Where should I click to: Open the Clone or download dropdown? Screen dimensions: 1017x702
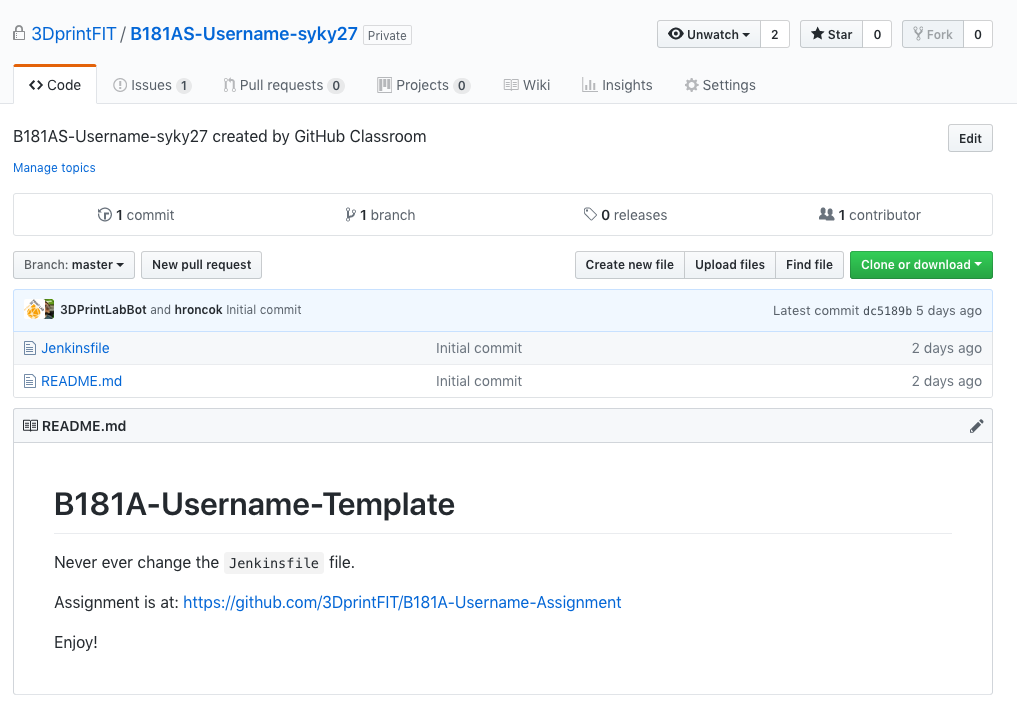click(x=920, y=265)
